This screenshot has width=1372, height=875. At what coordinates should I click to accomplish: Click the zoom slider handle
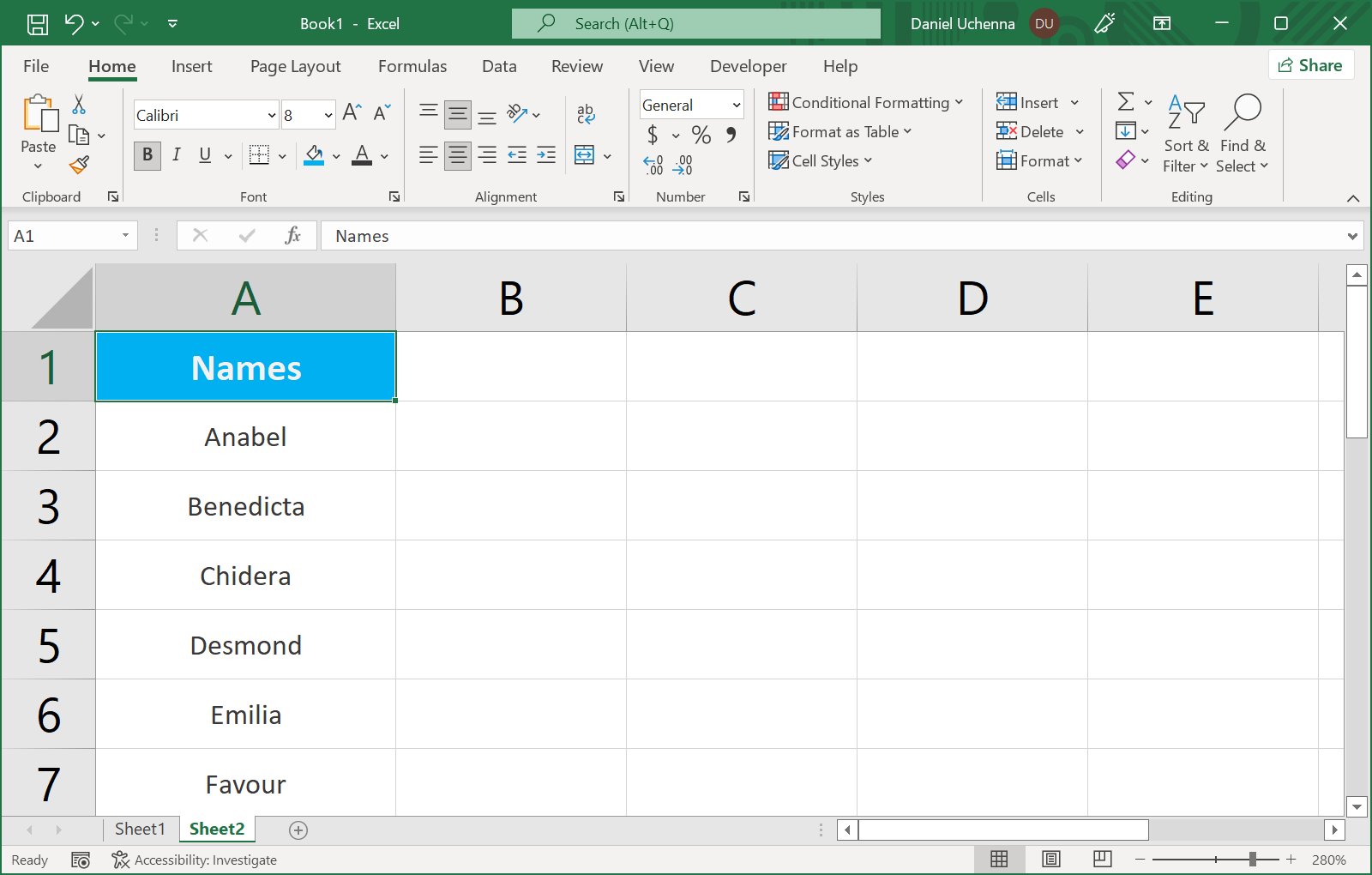click(x=1253, y=860)
